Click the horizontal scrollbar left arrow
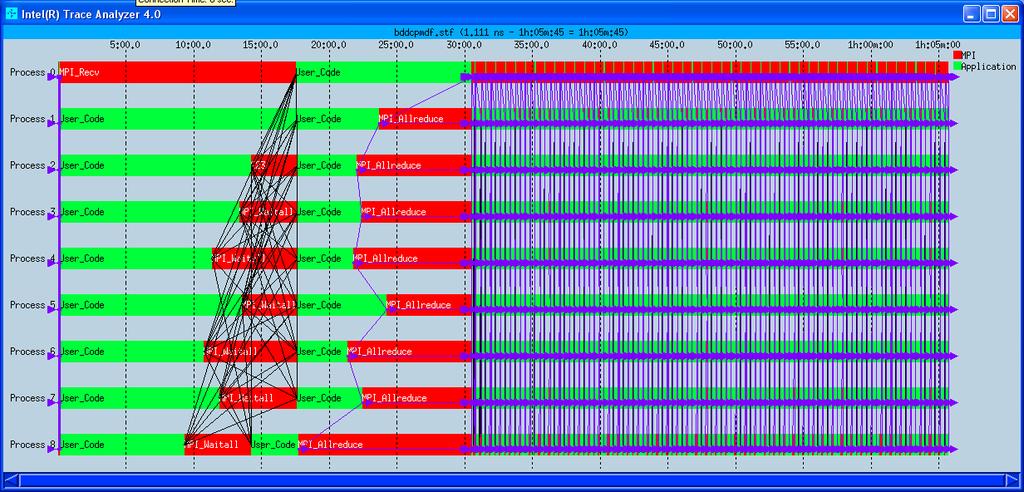 tap(11, 482)
